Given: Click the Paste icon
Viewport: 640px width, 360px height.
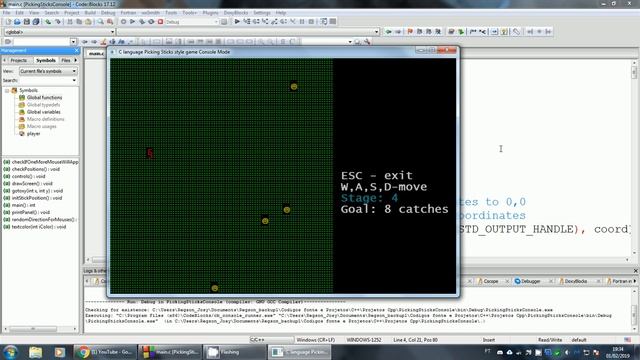Looking at the screenshot, I should (88, 22).
